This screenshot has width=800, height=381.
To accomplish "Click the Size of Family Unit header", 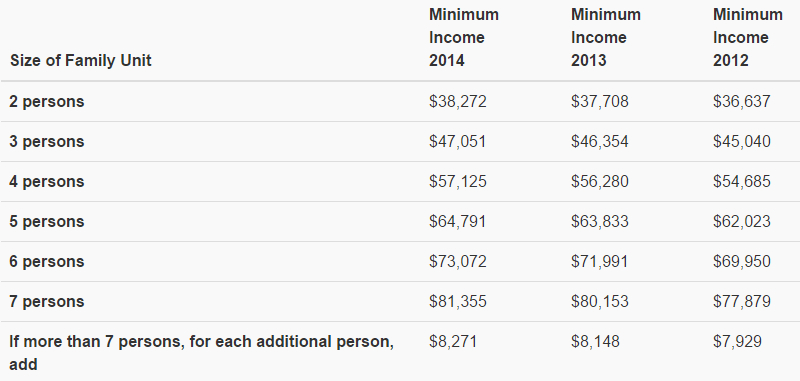I will pos(81,61).
